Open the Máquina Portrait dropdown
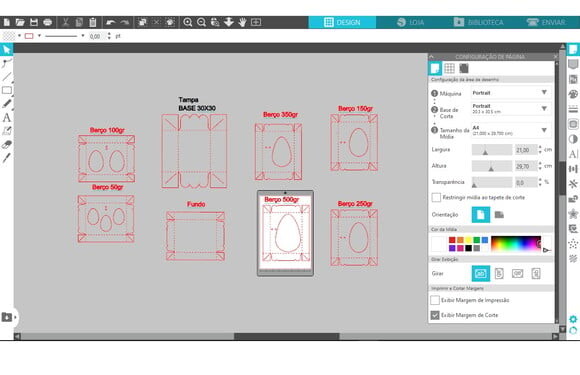Screen dimensions: 580x375 511,92
